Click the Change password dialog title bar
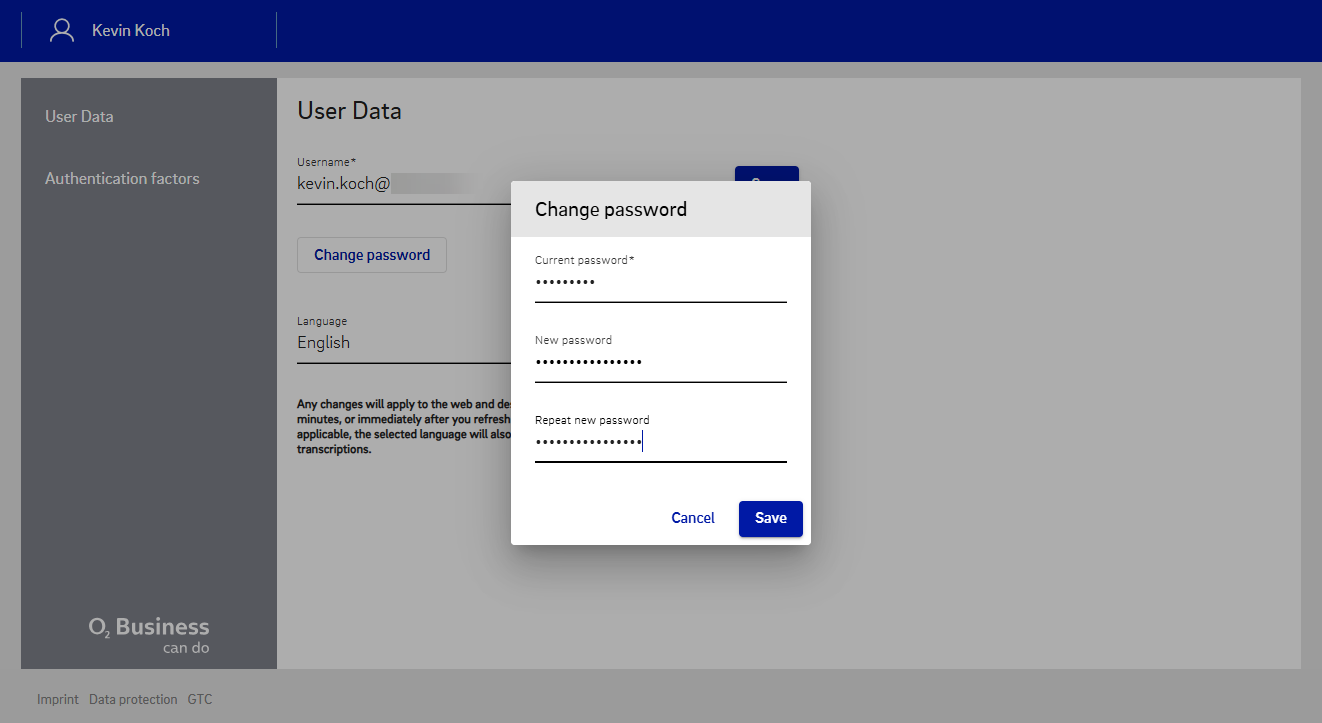The width and height of the screenshot is (1322, 723). (660, 209)
